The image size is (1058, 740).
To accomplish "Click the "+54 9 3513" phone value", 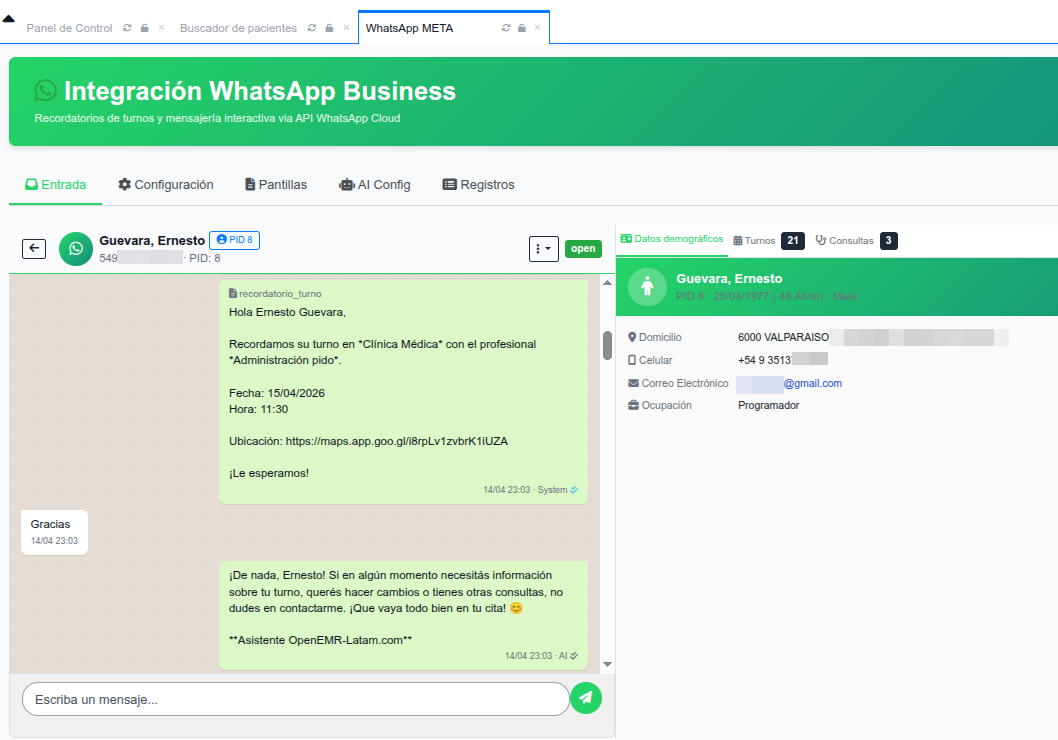I will (x=764, y=360).
